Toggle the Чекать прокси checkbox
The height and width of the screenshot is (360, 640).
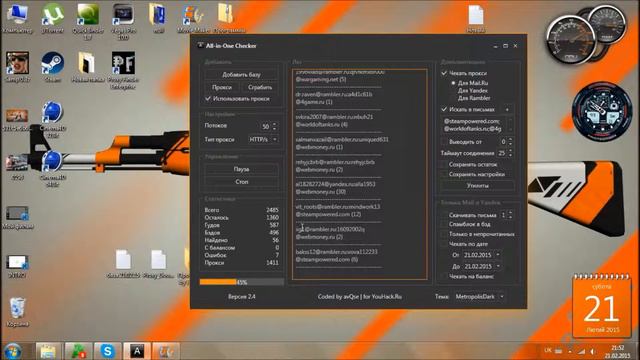[x=444, y=73]
